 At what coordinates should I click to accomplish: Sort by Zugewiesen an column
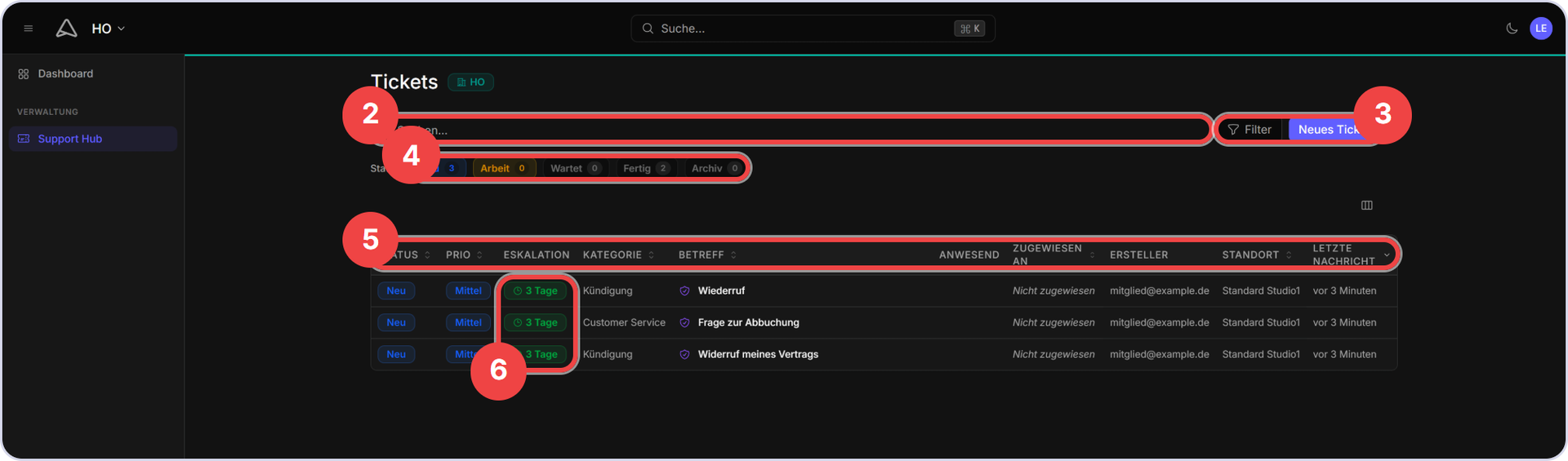1053,255
